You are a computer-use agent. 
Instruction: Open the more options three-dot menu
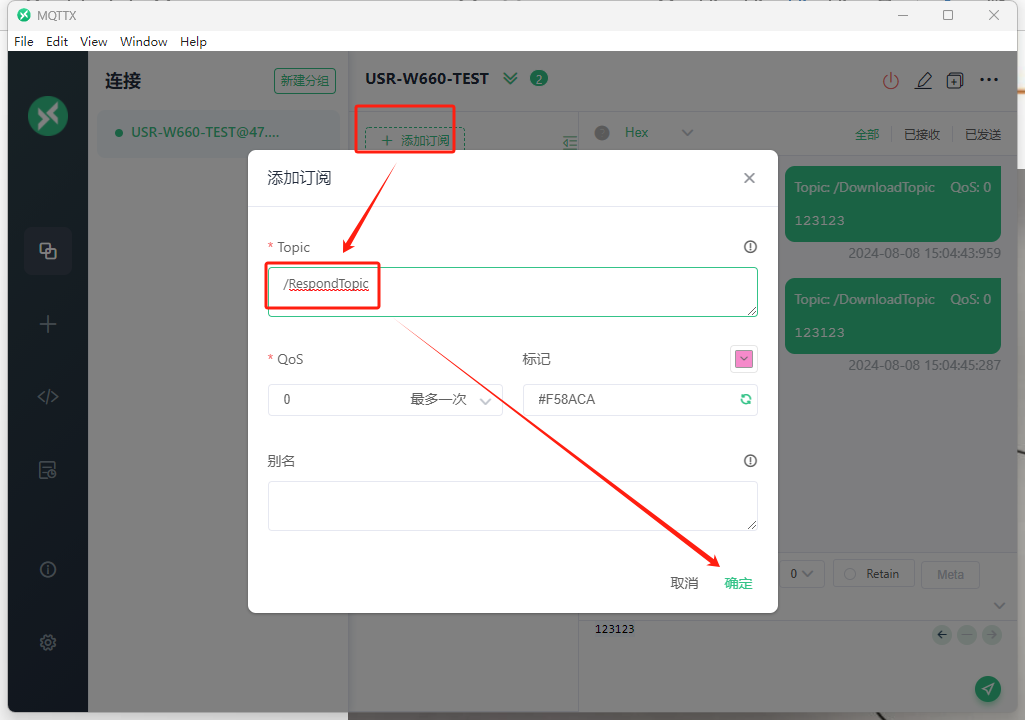click(989, 80)
